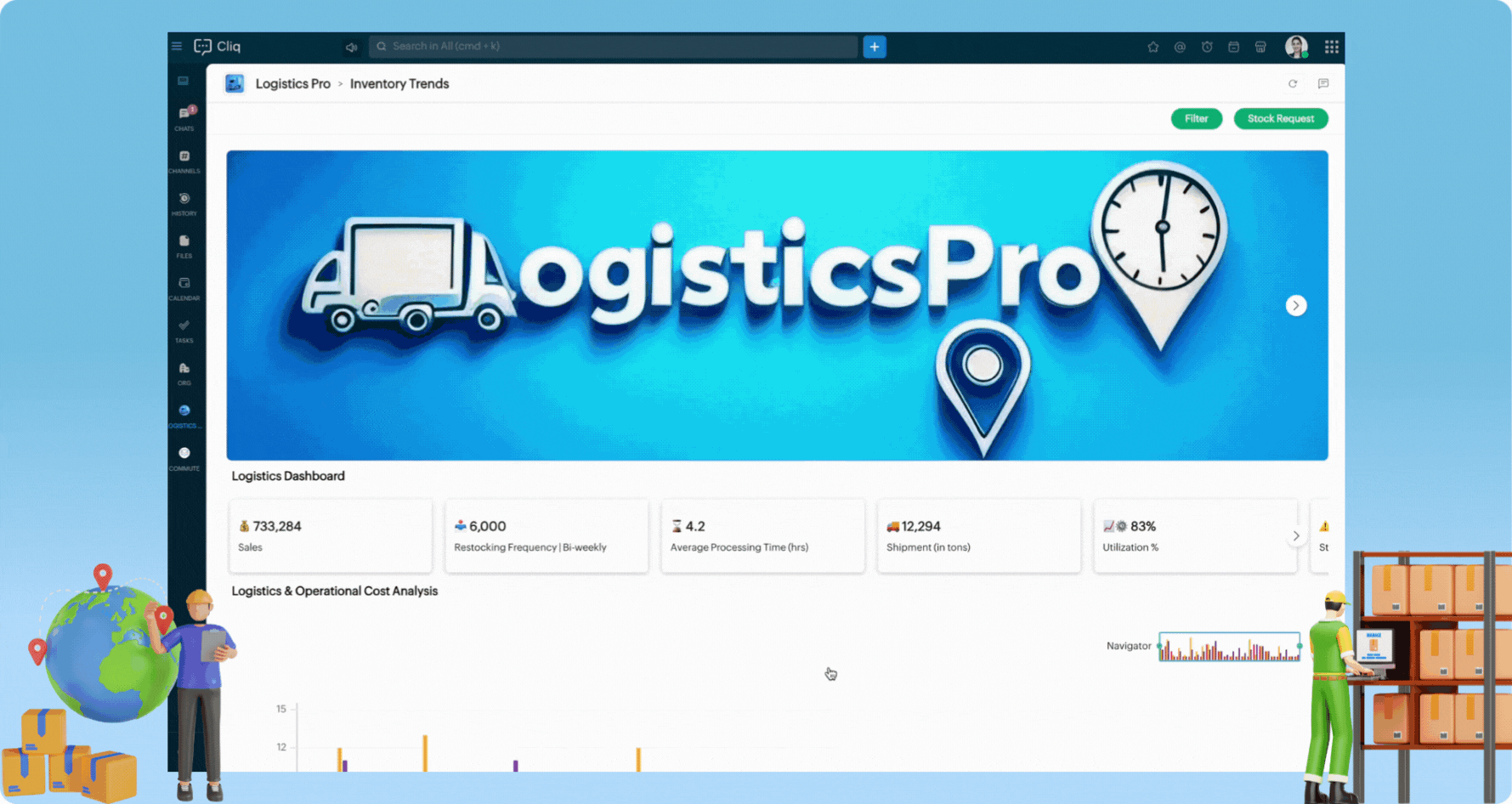Image resolution: width=1512 pixels, height=804 pixels.
Task: Click the monitor icon above Chats in the sidebar
Action: (x=184, y=82)
